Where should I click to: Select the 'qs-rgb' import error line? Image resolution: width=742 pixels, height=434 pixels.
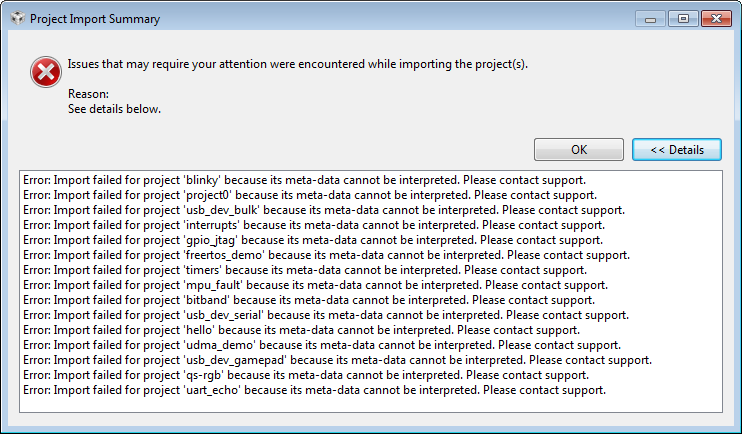(306, 375)
